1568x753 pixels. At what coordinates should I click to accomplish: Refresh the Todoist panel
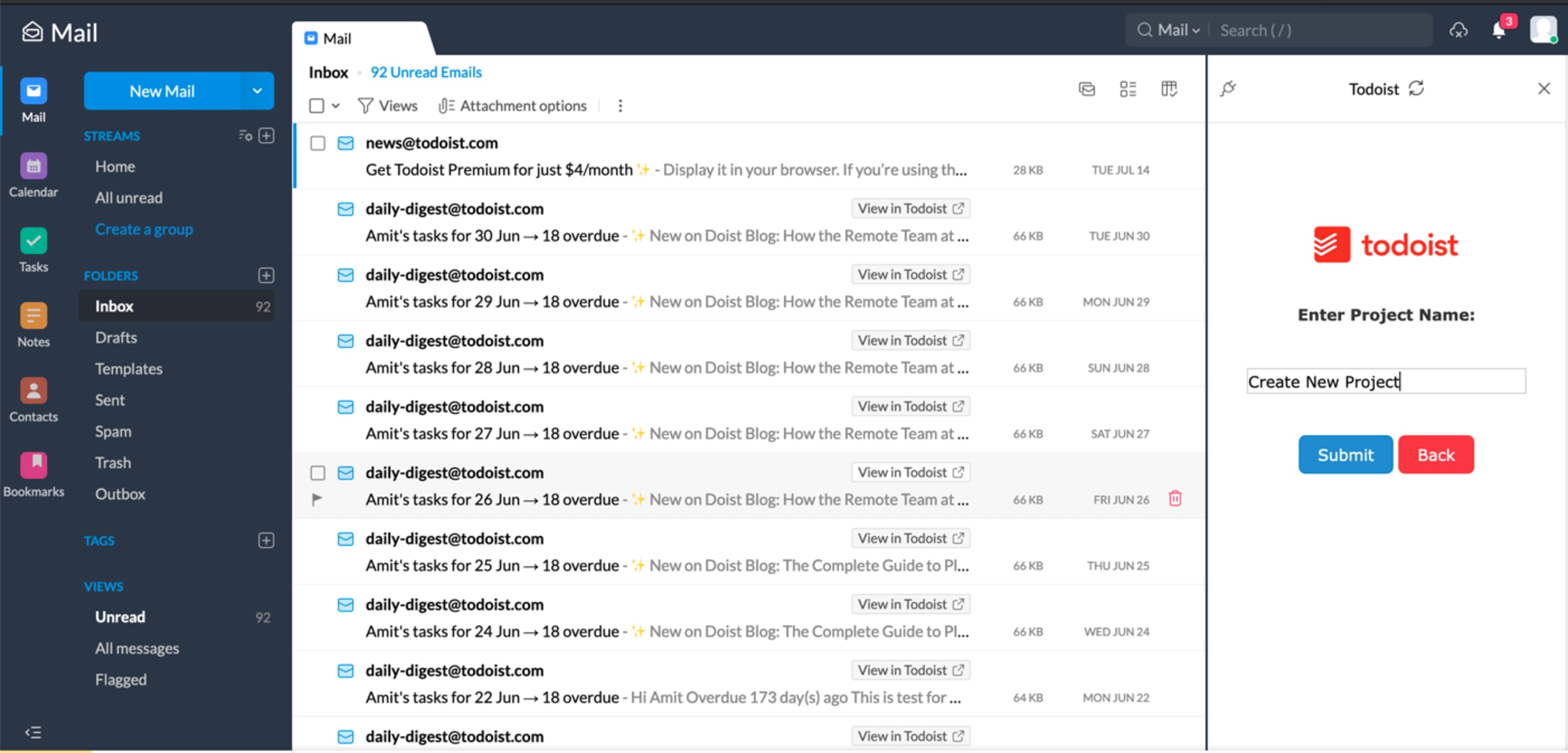[1416, 88]
